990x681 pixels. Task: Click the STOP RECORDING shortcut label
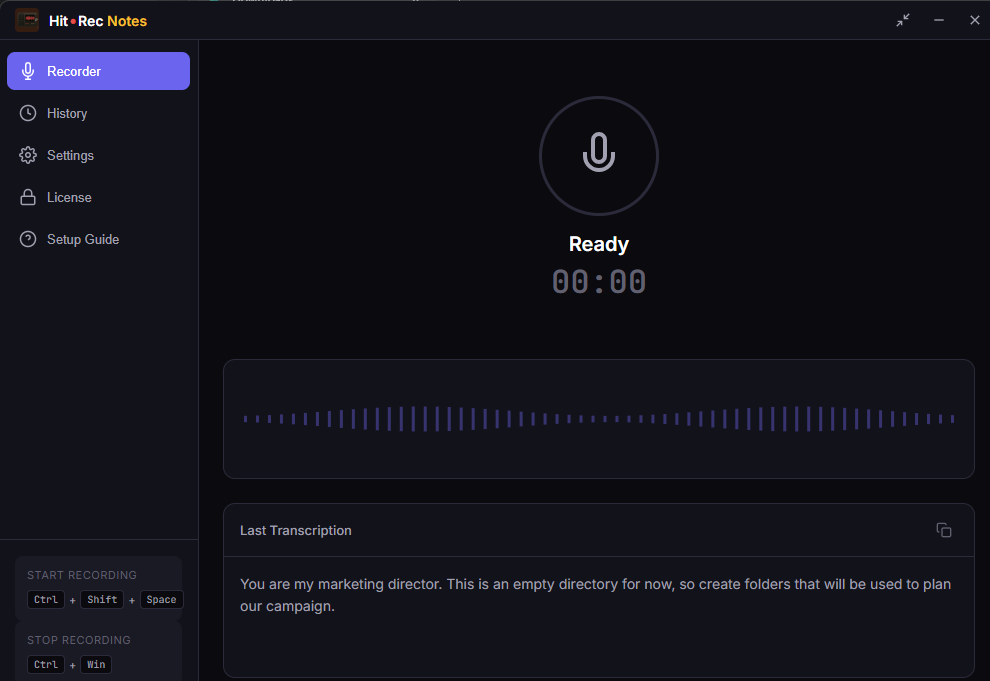[79, 640]
